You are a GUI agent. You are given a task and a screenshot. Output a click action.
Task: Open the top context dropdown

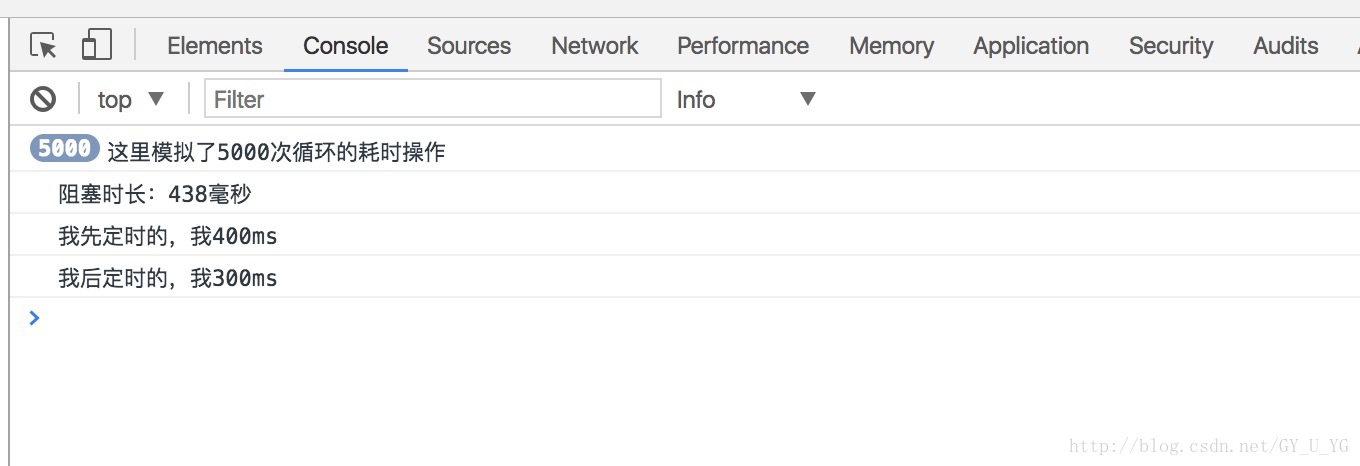(130, 99)
